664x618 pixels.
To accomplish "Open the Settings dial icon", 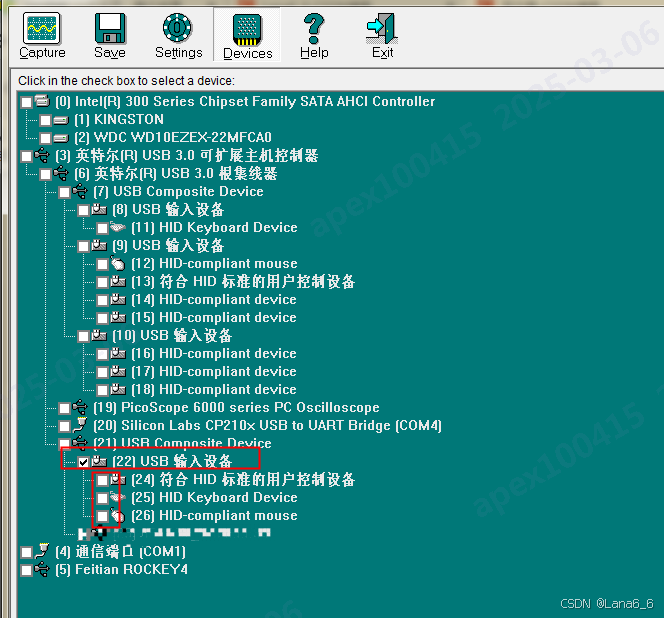I will [177, 28].
